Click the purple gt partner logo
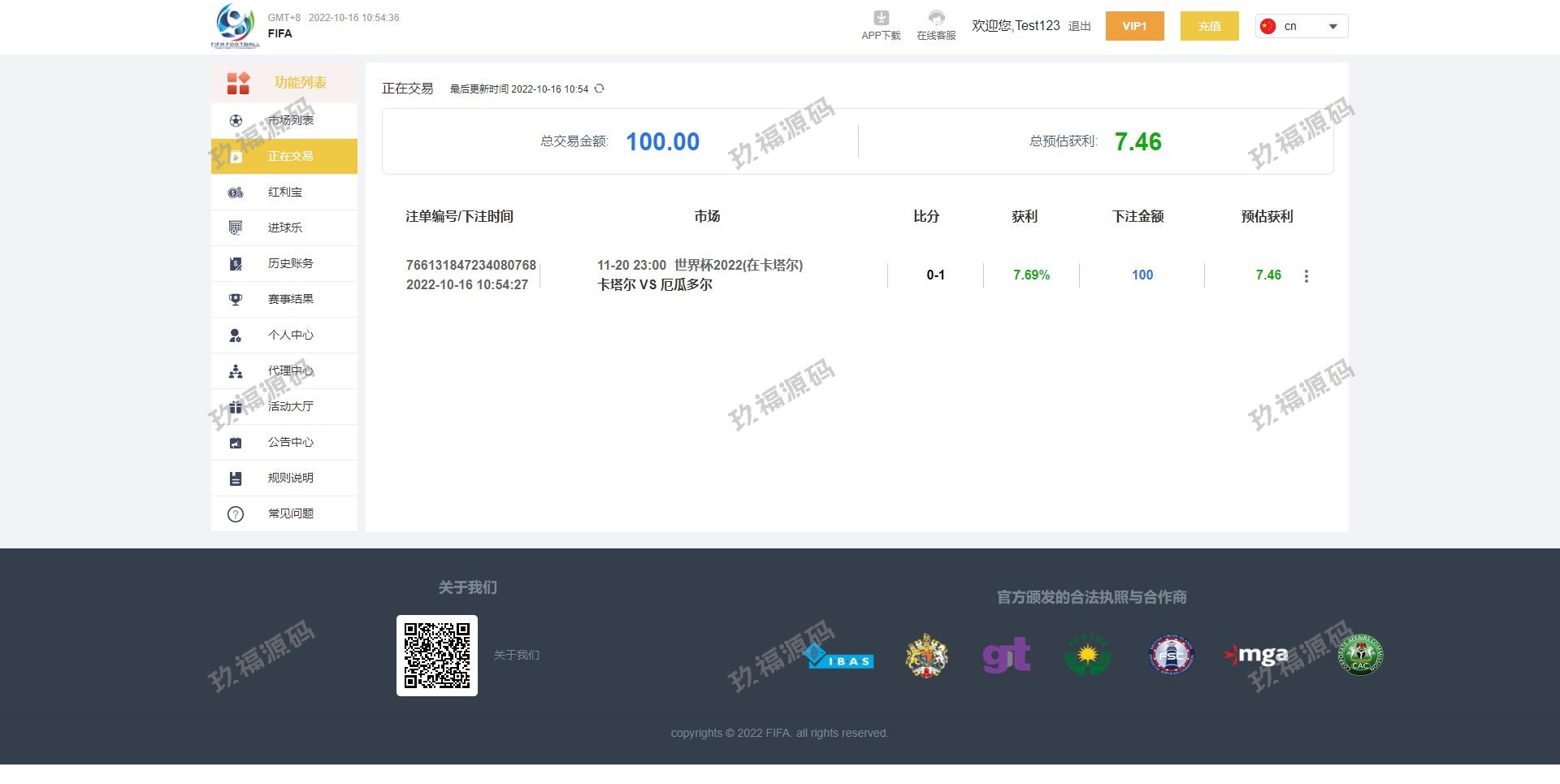 (x=1006, y=655)
